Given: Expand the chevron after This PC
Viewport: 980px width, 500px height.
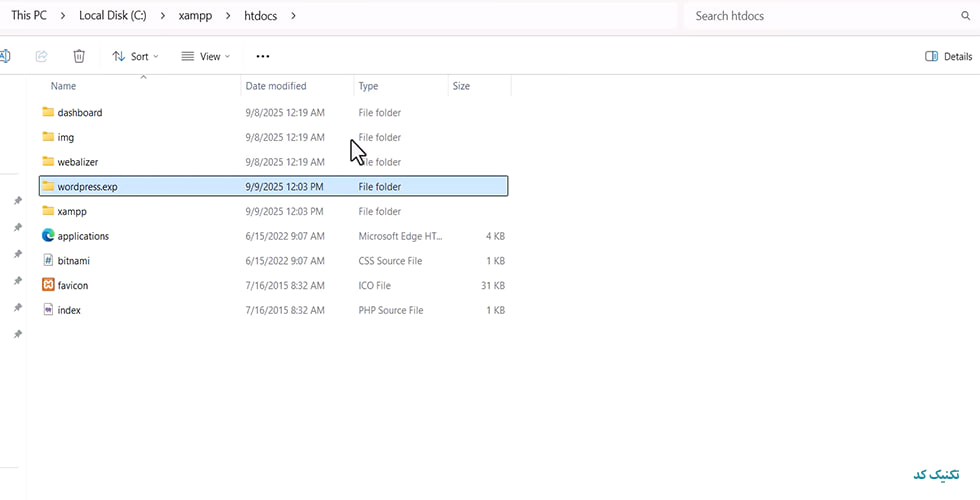Looking at the screenshot, I should [63, 16].
